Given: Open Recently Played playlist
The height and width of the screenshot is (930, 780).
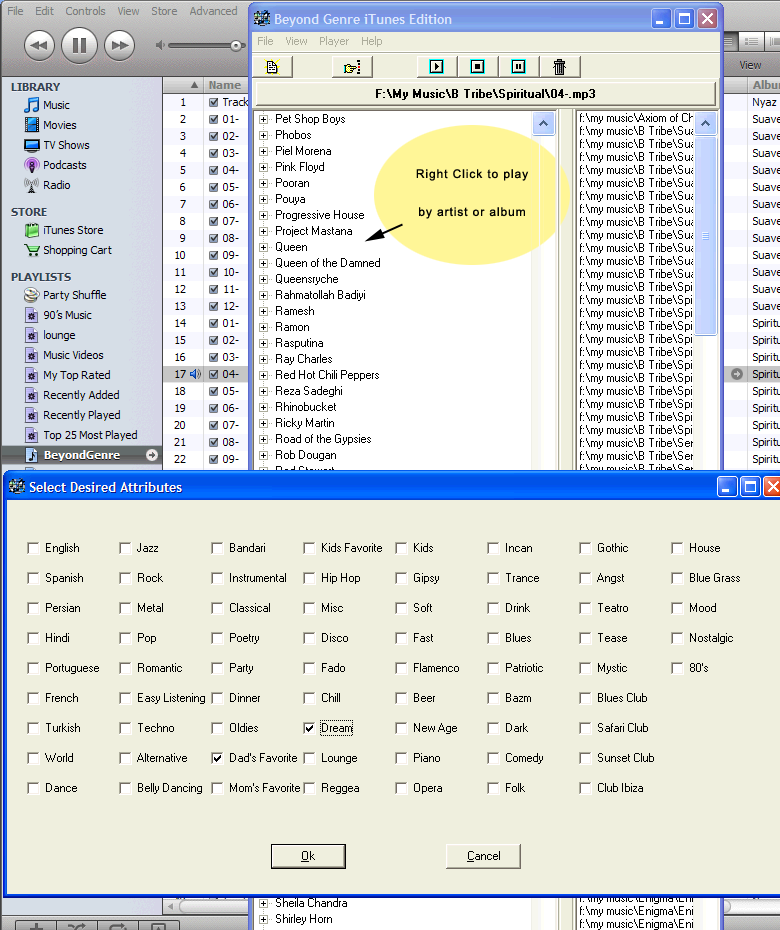Looking at the screenshot, I should point(82,415).
